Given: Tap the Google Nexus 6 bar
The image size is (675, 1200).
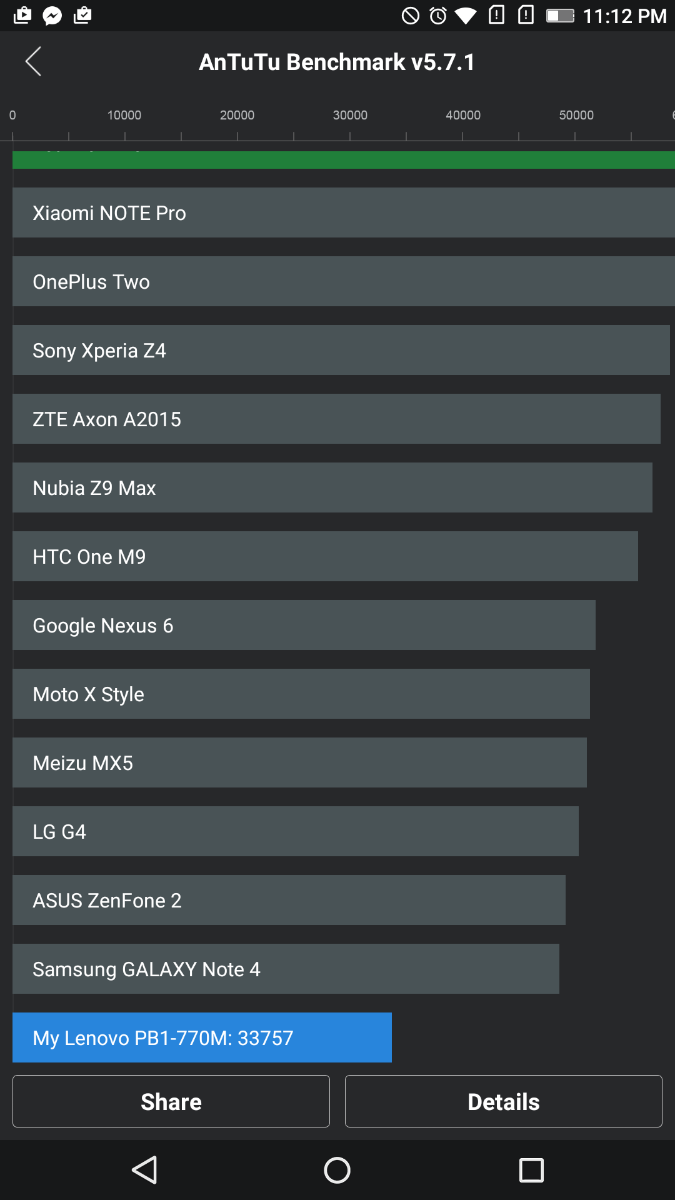Looking at the screenshot, I should (x=304, y=626).
